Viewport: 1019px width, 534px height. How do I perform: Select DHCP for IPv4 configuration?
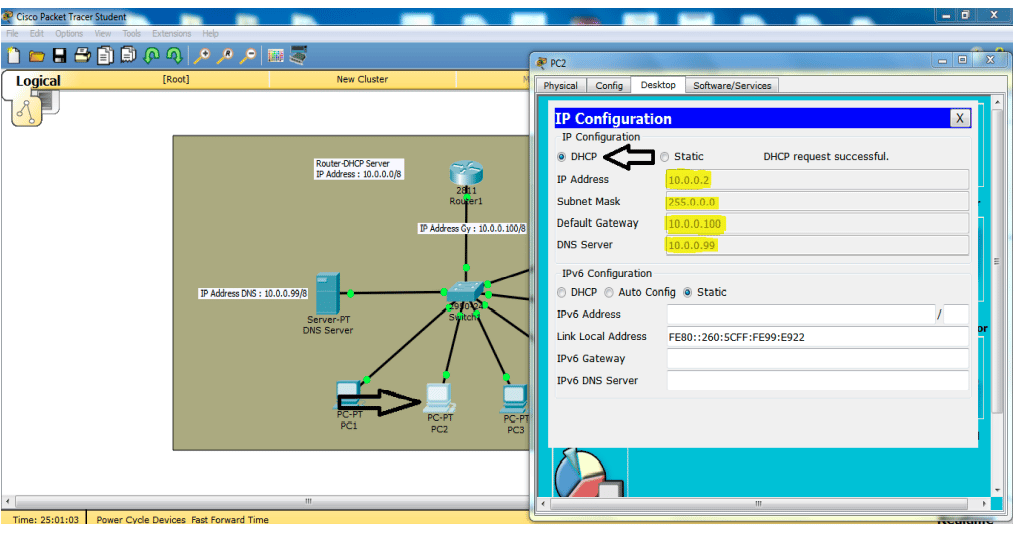561,157
